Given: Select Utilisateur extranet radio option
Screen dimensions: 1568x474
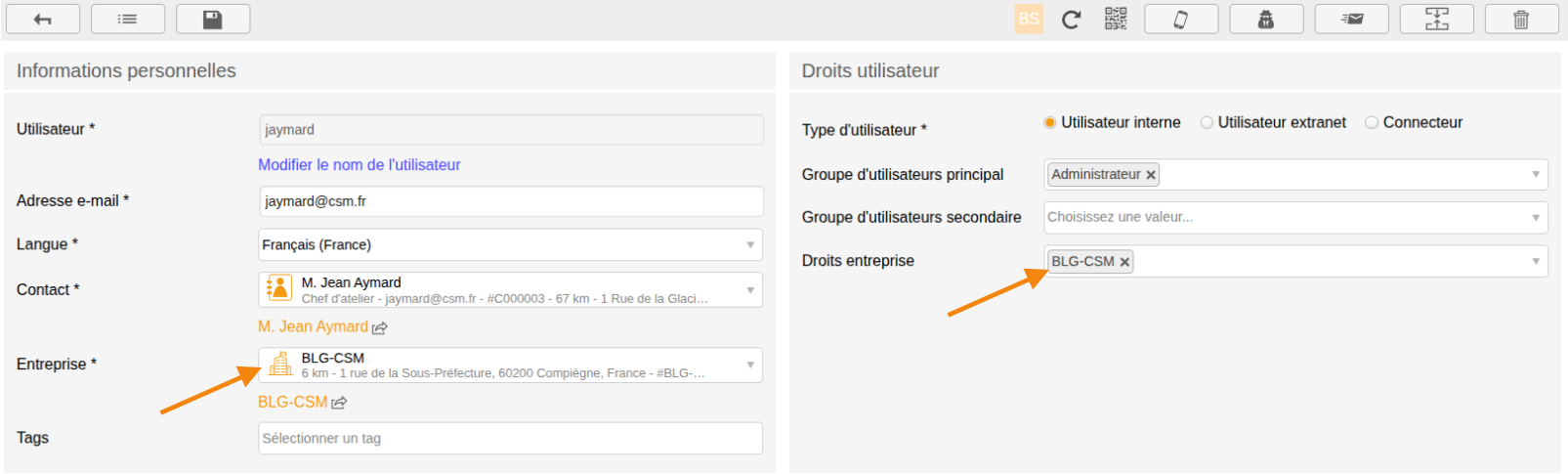Looking at the screenshot, I should click(x=1207, y=122).
